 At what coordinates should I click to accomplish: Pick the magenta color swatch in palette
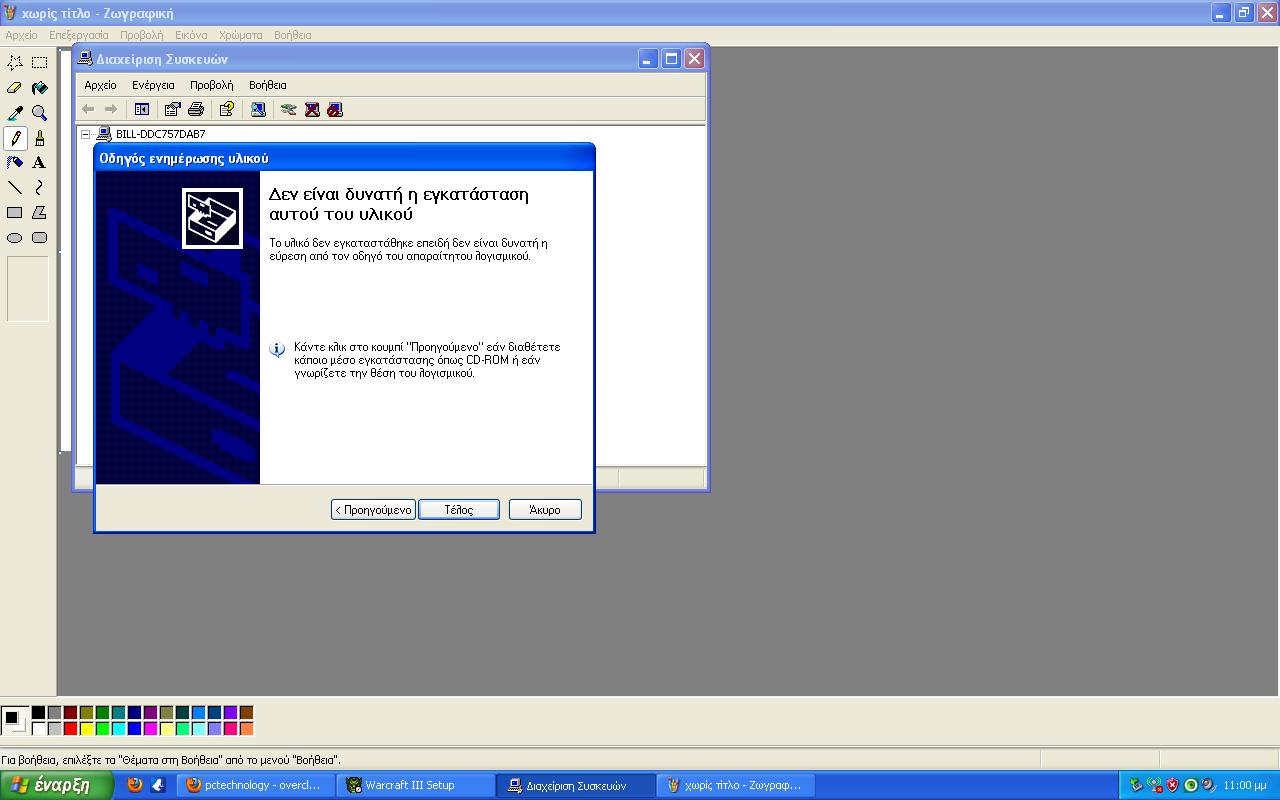[x=150, y=729]
